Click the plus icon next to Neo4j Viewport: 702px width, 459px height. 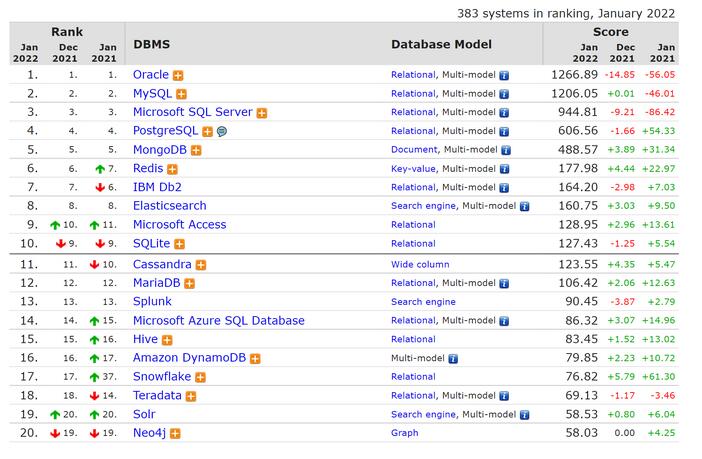tap(176, 434)
